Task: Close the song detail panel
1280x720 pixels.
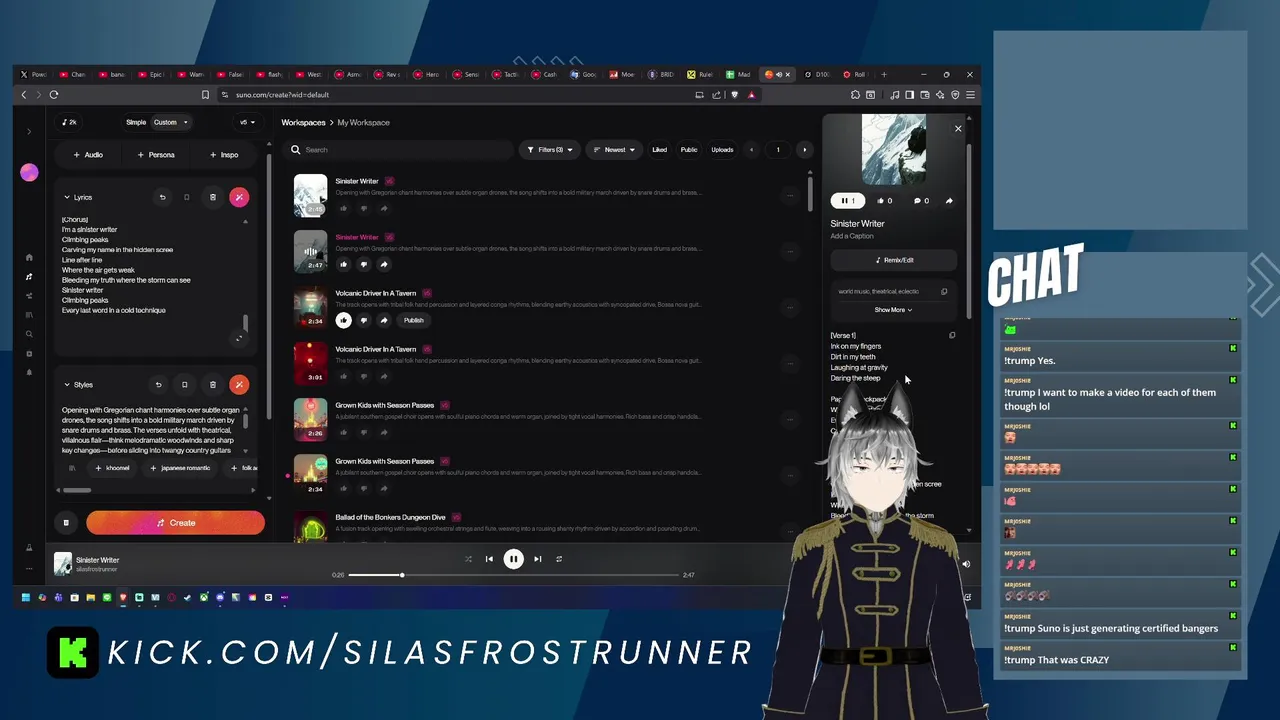Action: pos(958,128)
